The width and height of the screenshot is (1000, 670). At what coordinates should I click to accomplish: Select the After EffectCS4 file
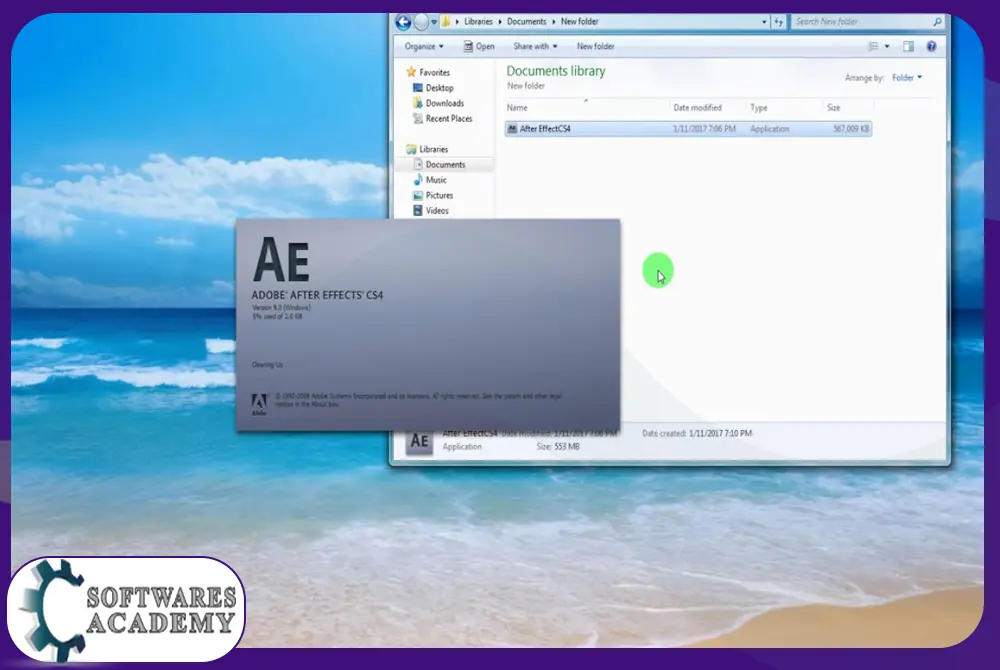click(688, 129)
